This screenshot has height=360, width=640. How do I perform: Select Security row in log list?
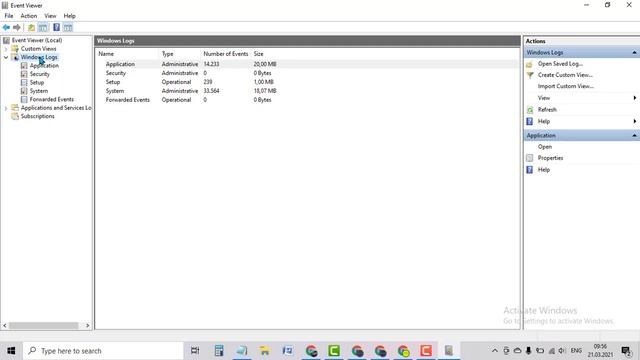click(x=307, y=73)
